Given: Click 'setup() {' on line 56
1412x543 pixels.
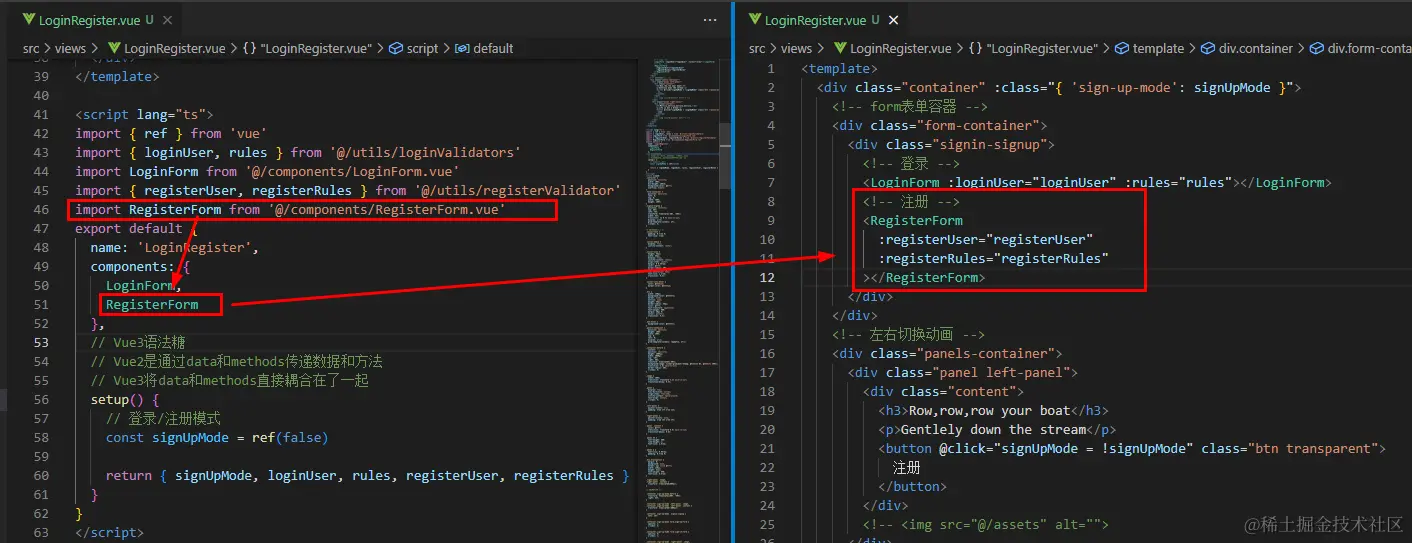Looking at the screenshot, I should [x=125, y=400].
